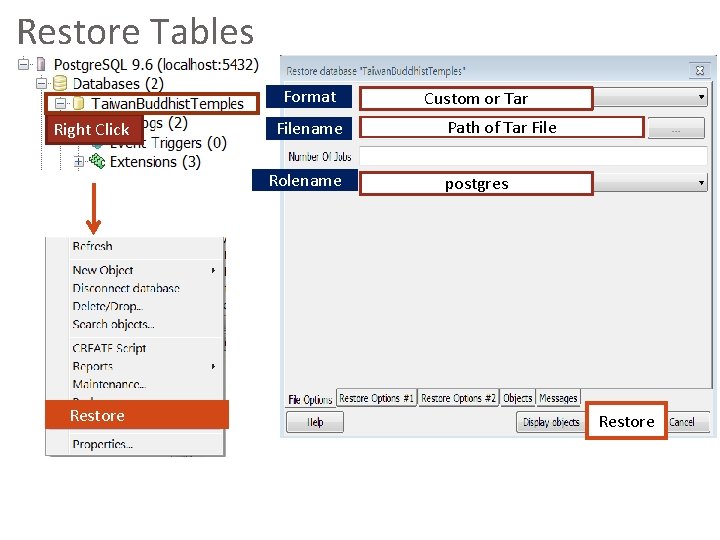Click the Format combo box field
Viewport: 720px width, 540px height.
tap(533, 98)
